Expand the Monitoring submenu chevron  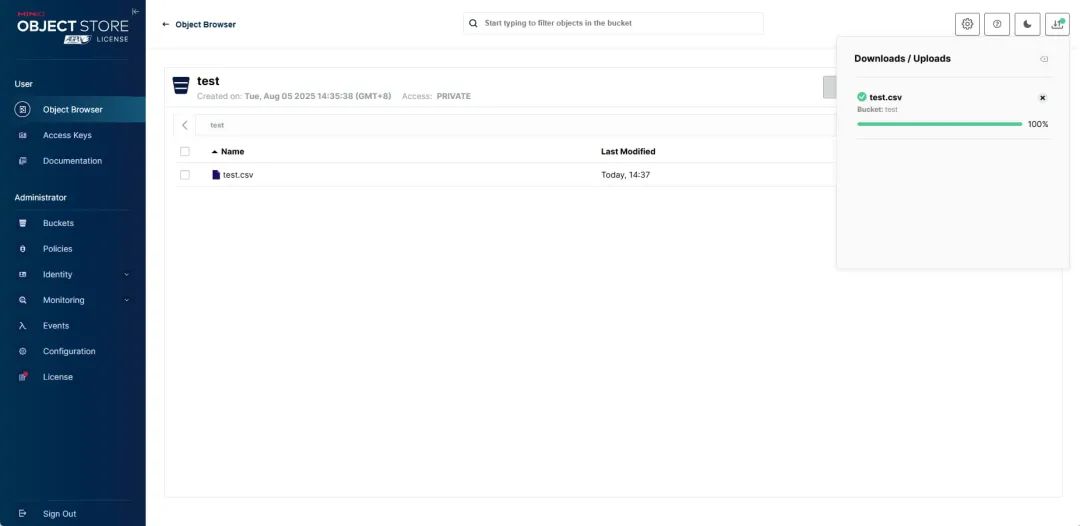(126, 301)
